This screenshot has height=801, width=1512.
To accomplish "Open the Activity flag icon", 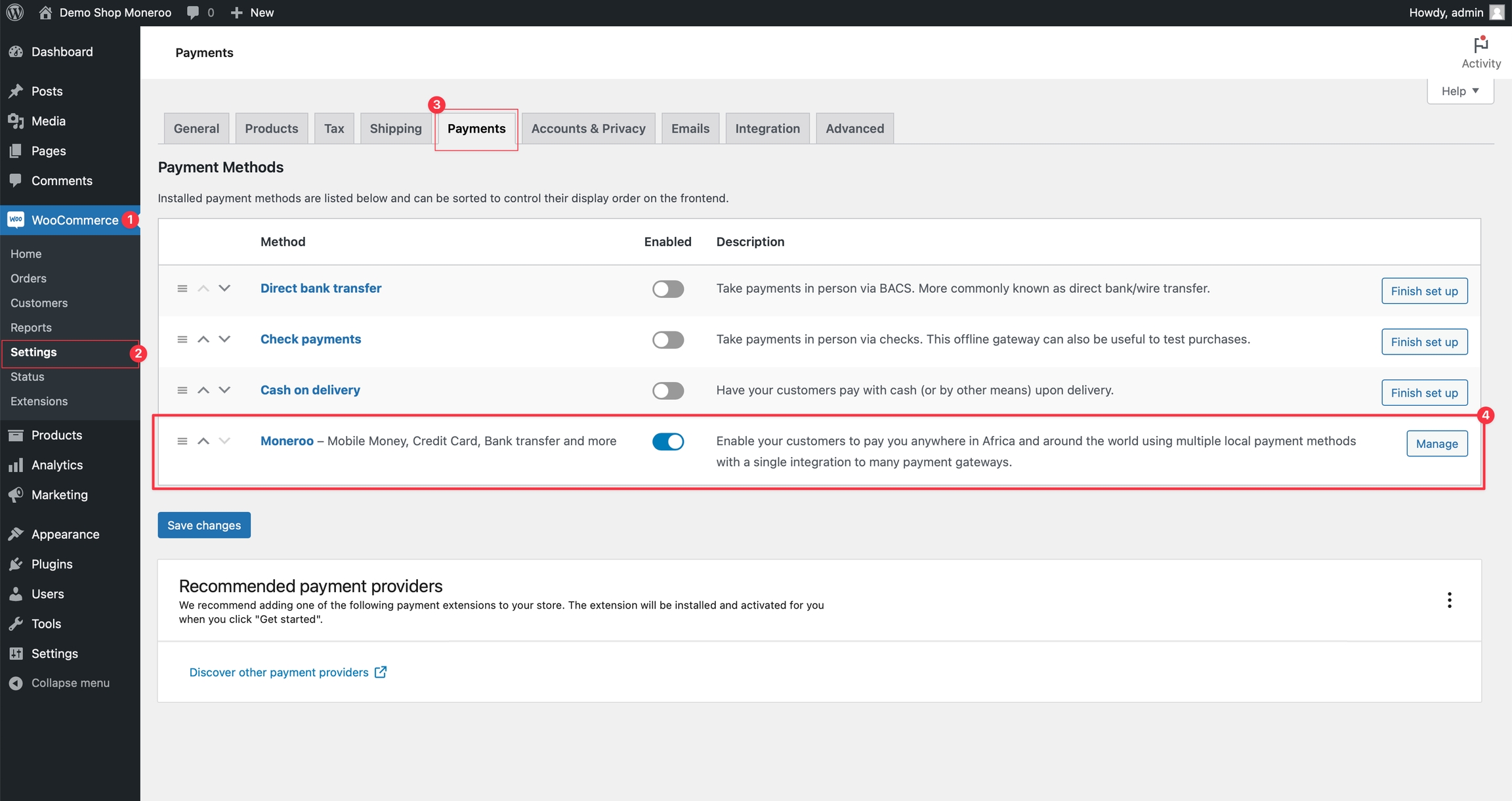I will click(x=1481, y=45).
